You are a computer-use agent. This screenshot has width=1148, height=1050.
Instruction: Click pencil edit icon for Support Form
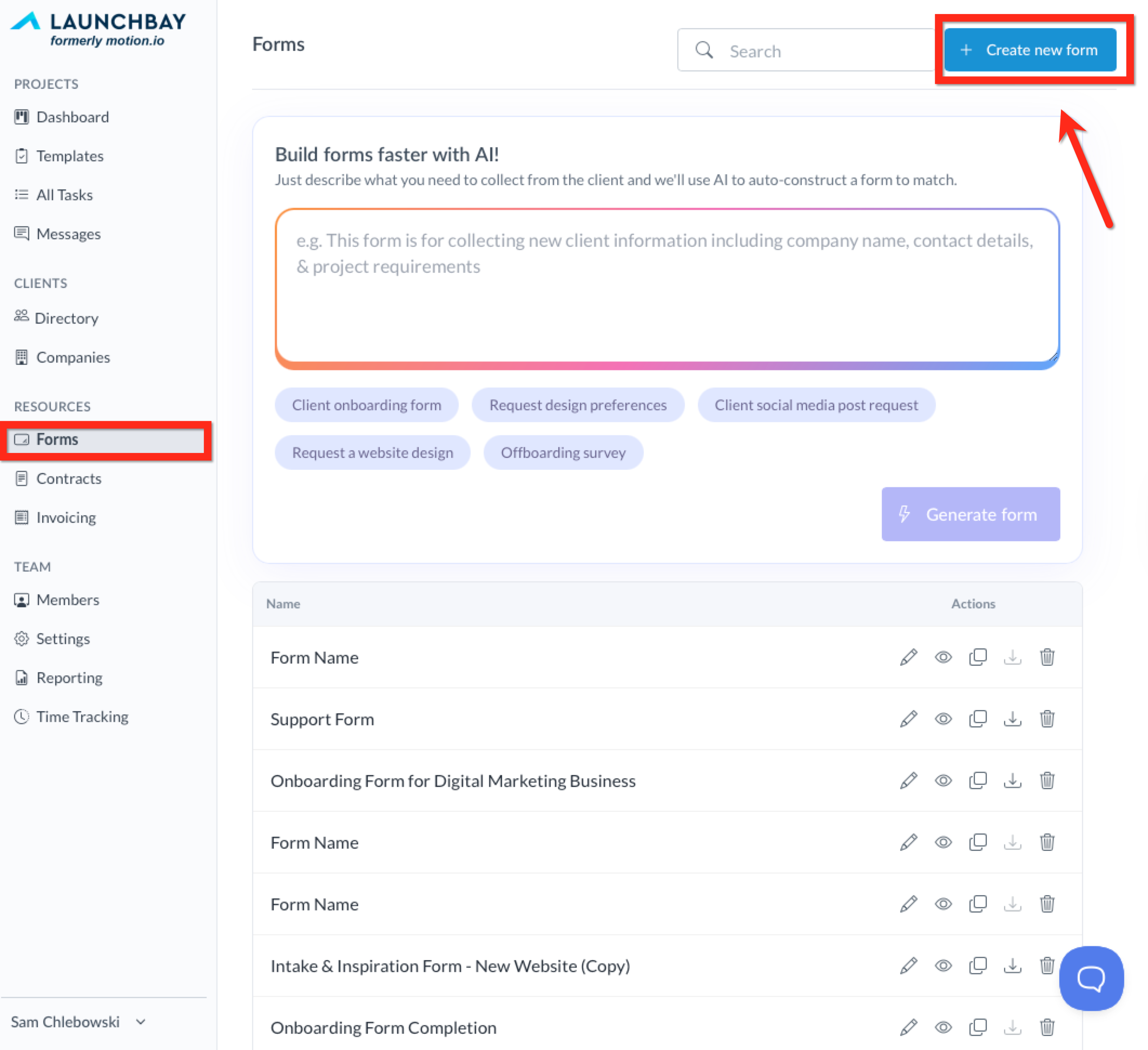[x=908, y=718]
